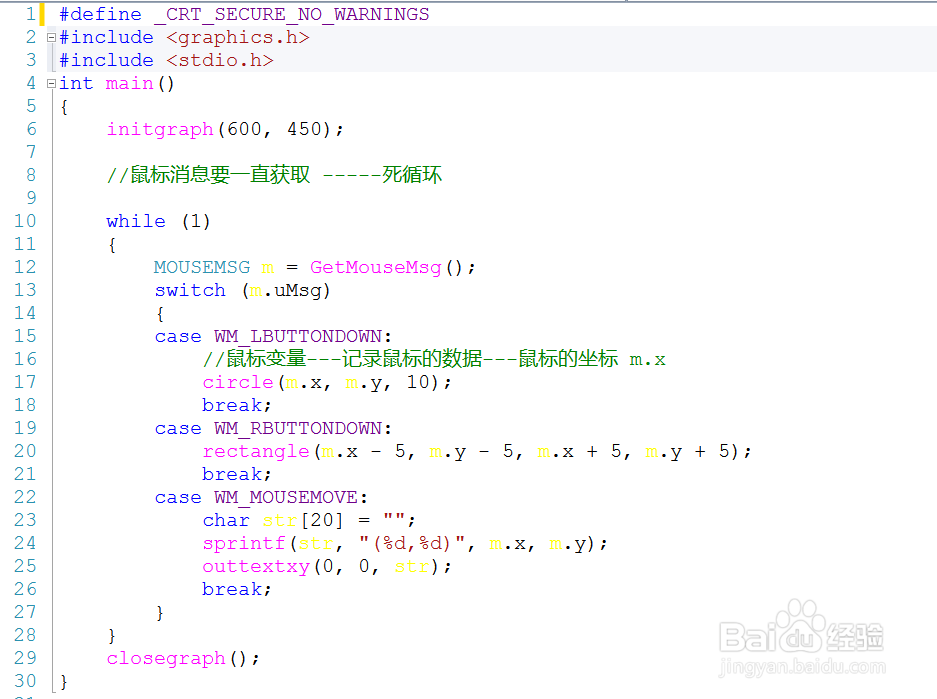Collapse the main function fold marker
Image resolution: width=937 pixels, height=699 pixels.
click(x=51, y=84)
